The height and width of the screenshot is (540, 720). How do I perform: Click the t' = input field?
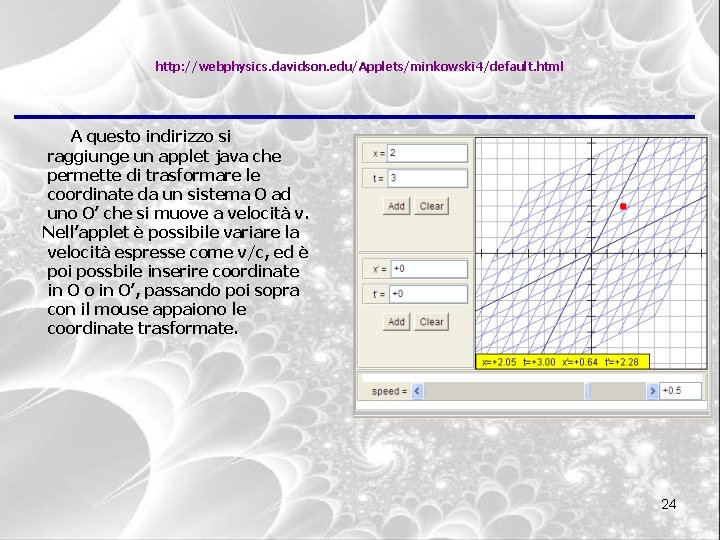[x=428, y=294]
